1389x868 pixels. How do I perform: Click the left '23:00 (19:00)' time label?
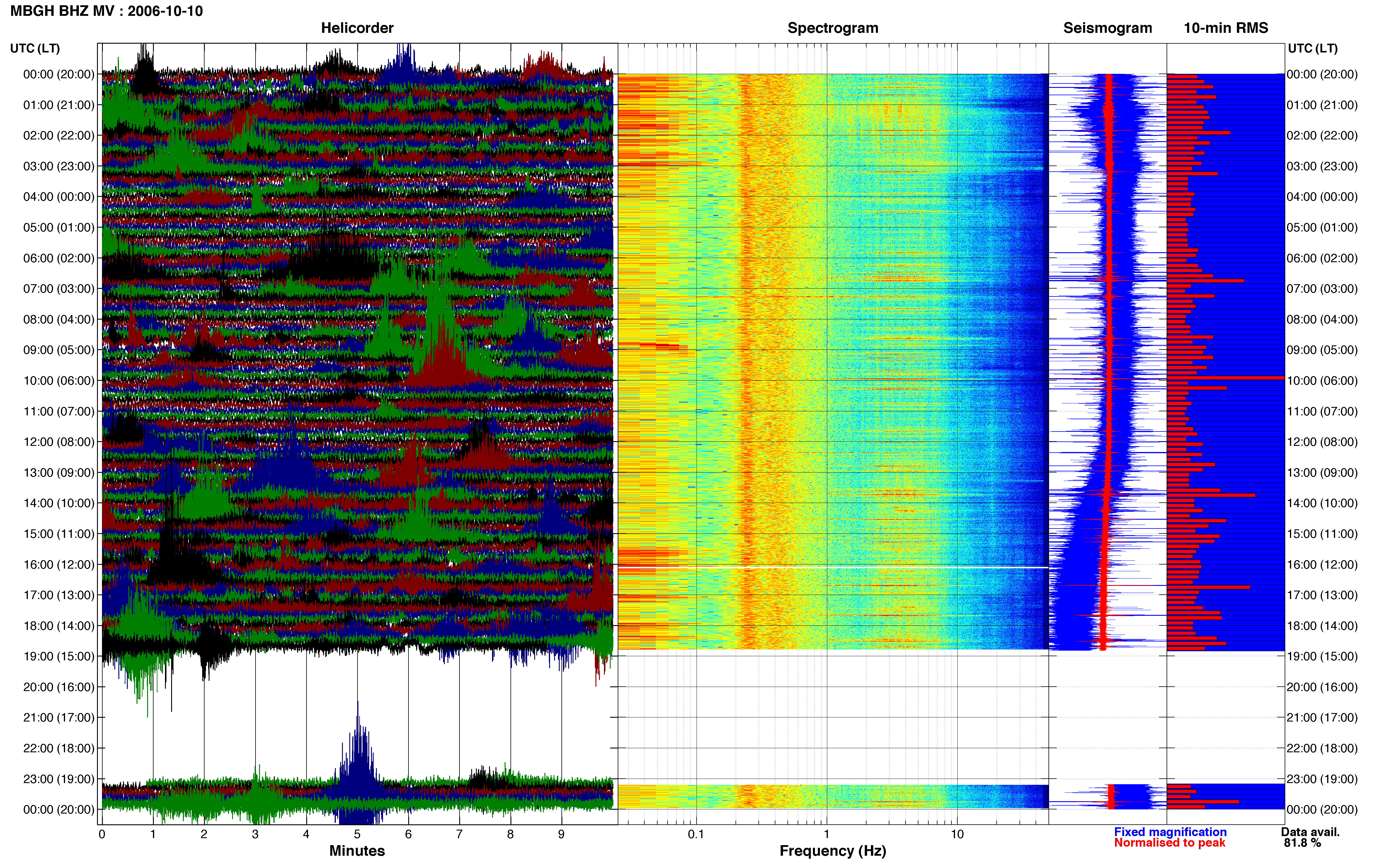59,779
